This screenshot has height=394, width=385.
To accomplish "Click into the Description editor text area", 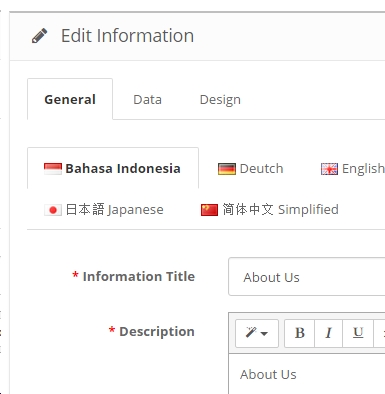I will pos(307,374).
